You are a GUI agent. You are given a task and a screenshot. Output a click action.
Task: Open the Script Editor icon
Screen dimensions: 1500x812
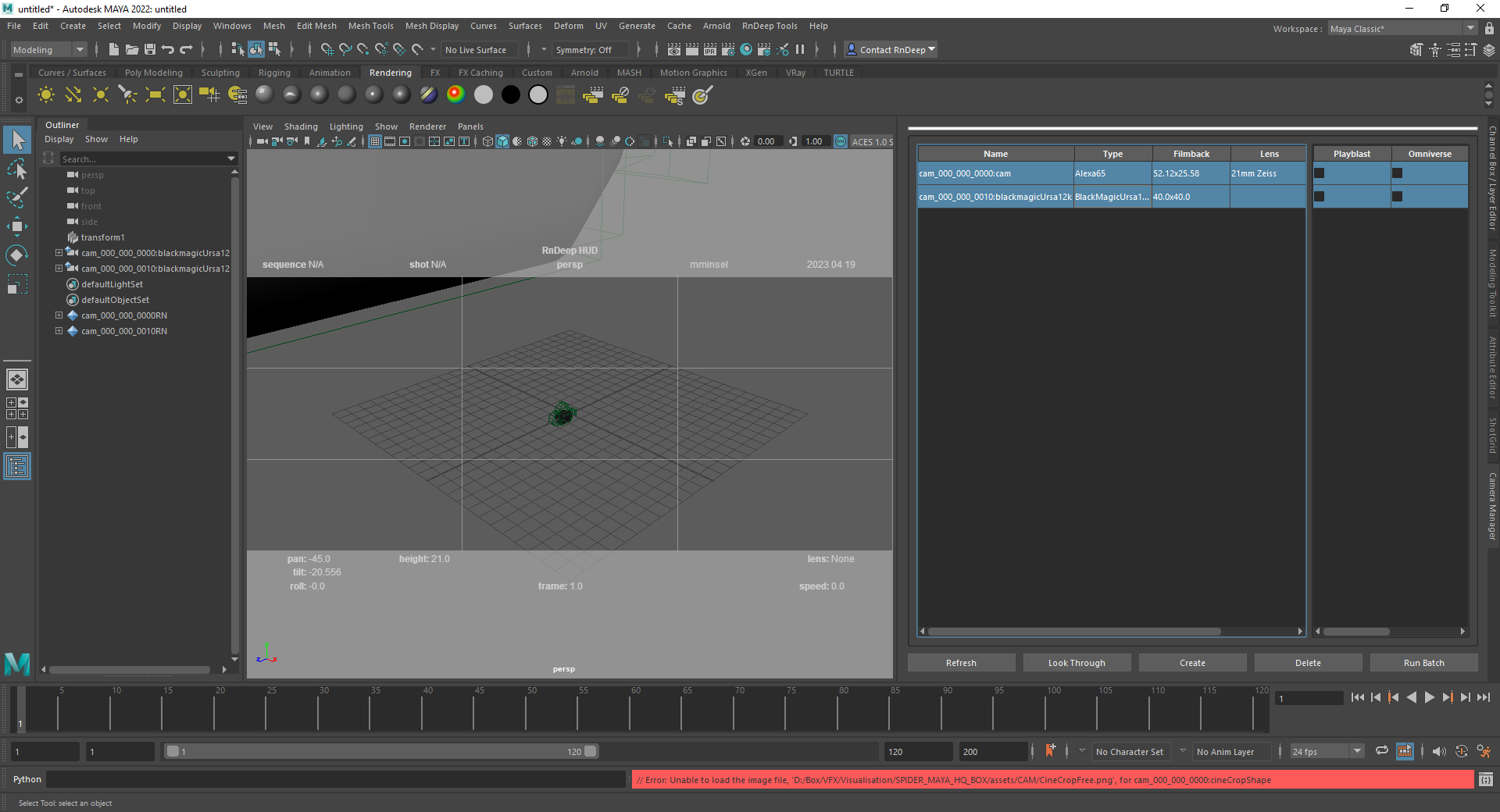point(1485,779)
